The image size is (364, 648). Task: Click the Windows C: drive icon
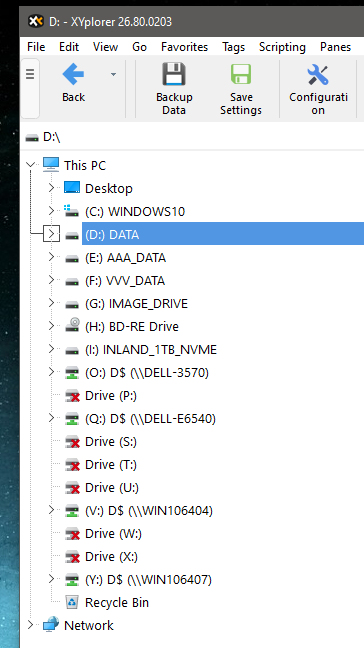71,211
